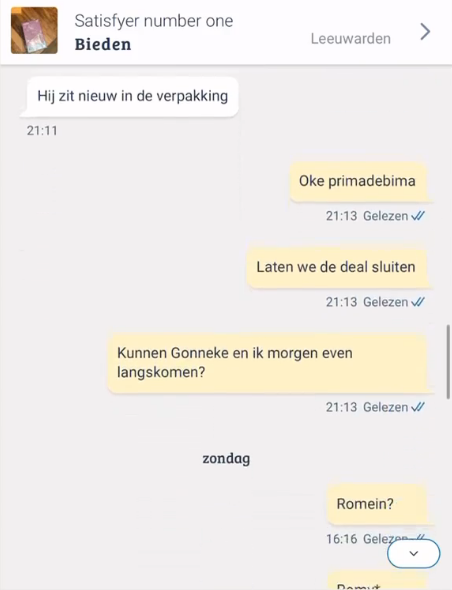Click read checkmarks under "Laten we de deal sluiten"
Screen dimensions: 452x590
point(418,302)
